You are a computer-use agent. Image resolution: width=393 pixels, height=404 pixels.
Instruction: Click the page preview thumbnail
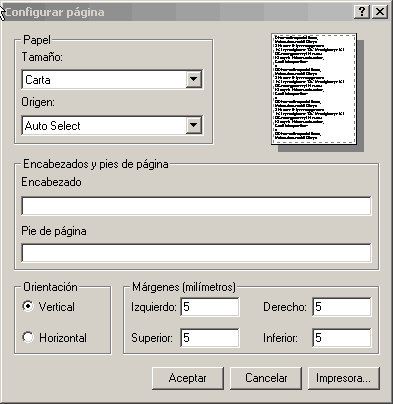click(314, 89)
